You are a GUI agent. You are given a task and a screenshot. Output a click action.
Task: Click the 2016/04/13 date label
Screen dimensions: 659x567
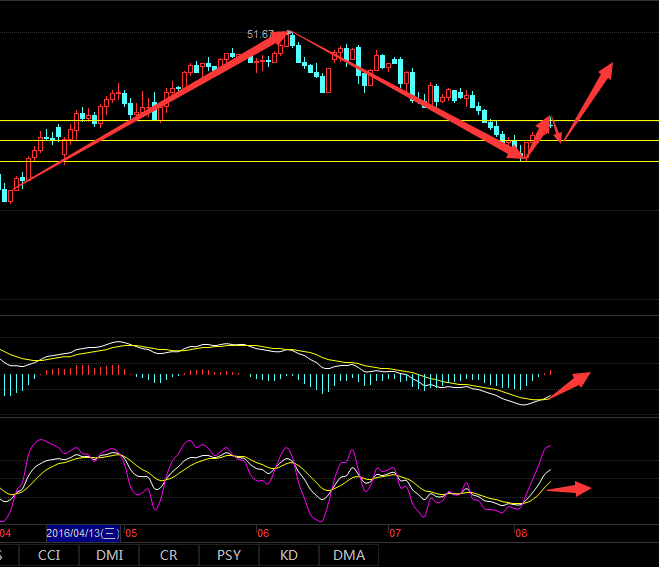(x=84, y=534)
